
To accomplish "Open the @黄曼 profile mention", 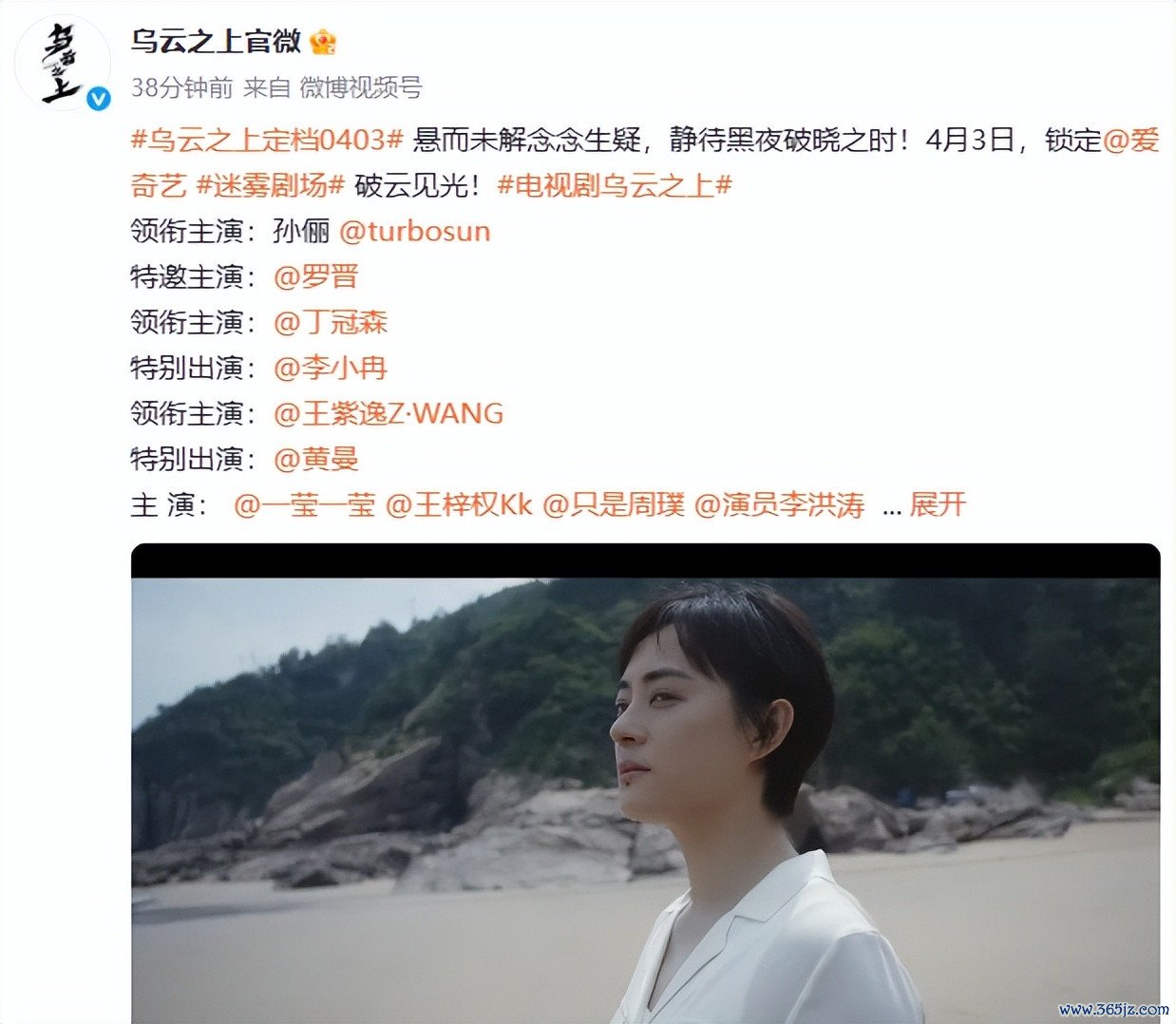I will click(x=315, y=459).
